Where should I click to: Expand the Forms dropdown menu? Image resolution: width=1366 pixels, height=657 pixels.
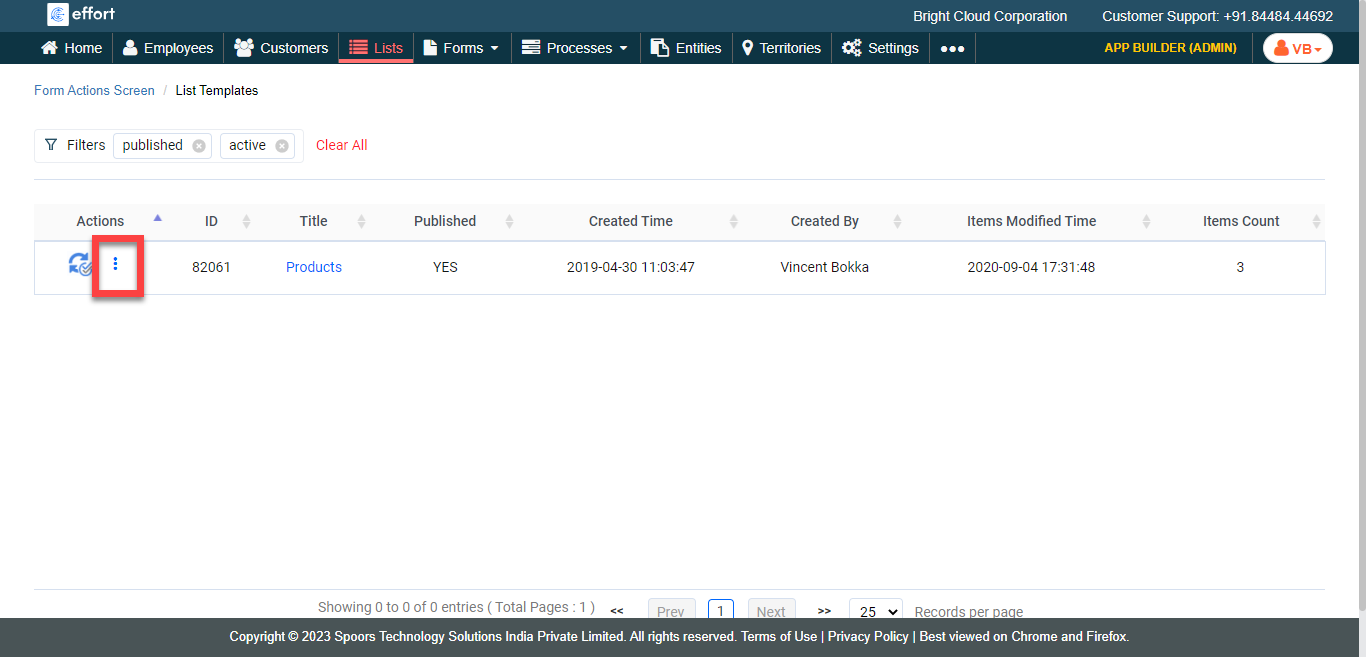(x=461, y=48)
